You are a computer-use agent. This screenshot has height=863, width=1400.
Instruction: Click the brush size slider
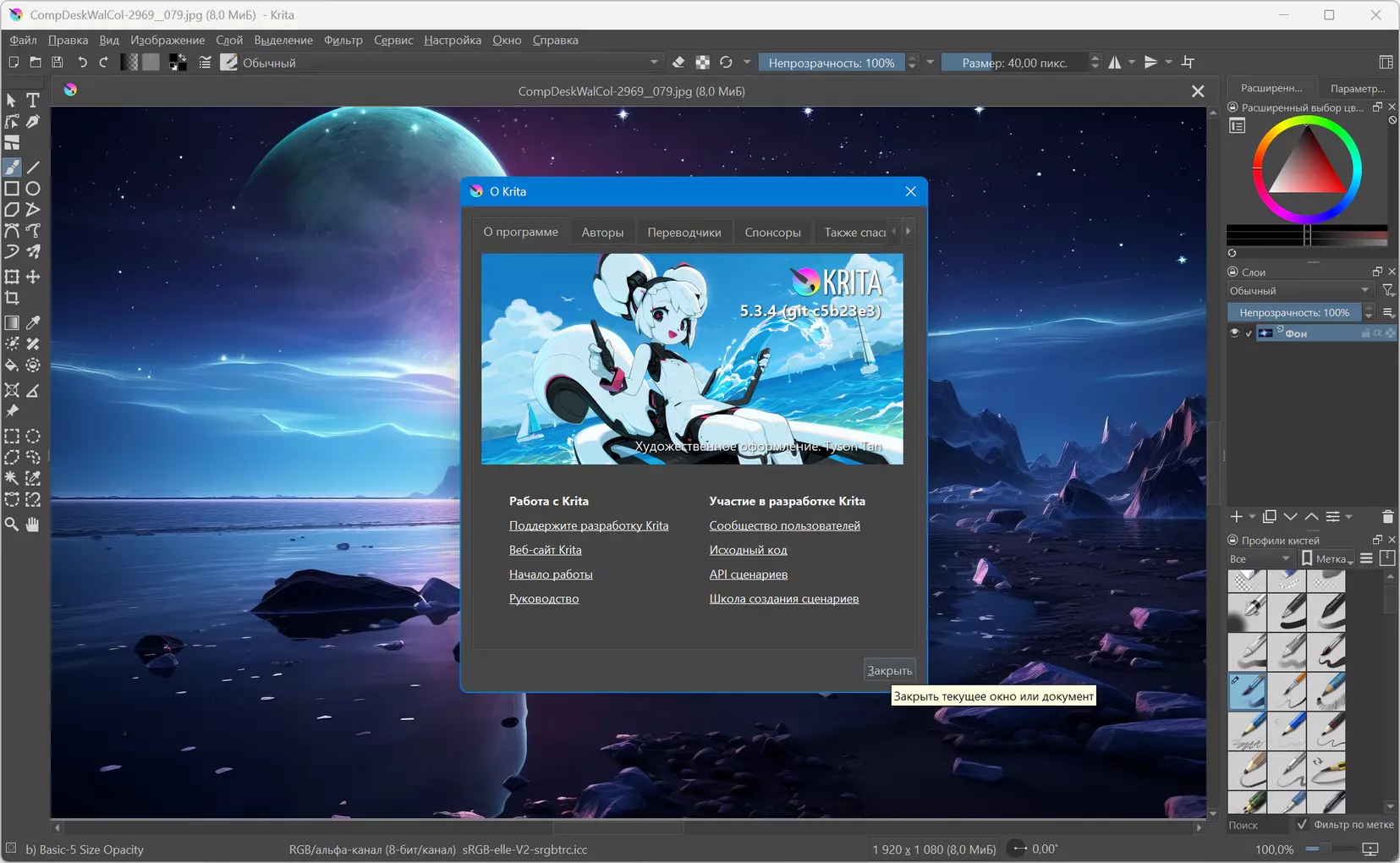pyautogui.click(x=1014, y=63)
